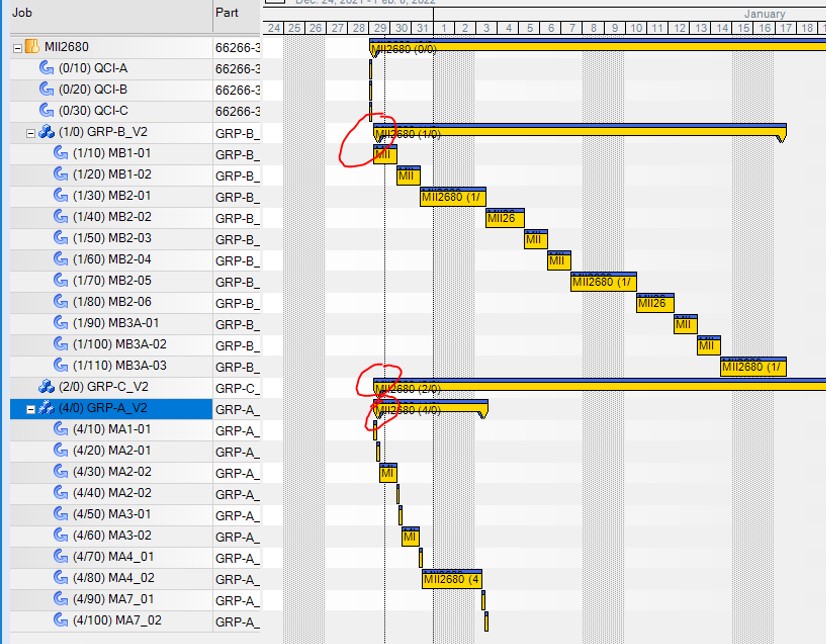Click the (1/70) MB2-05 operation icon
This screenshot has height=644, width=826.
point(61,280)
